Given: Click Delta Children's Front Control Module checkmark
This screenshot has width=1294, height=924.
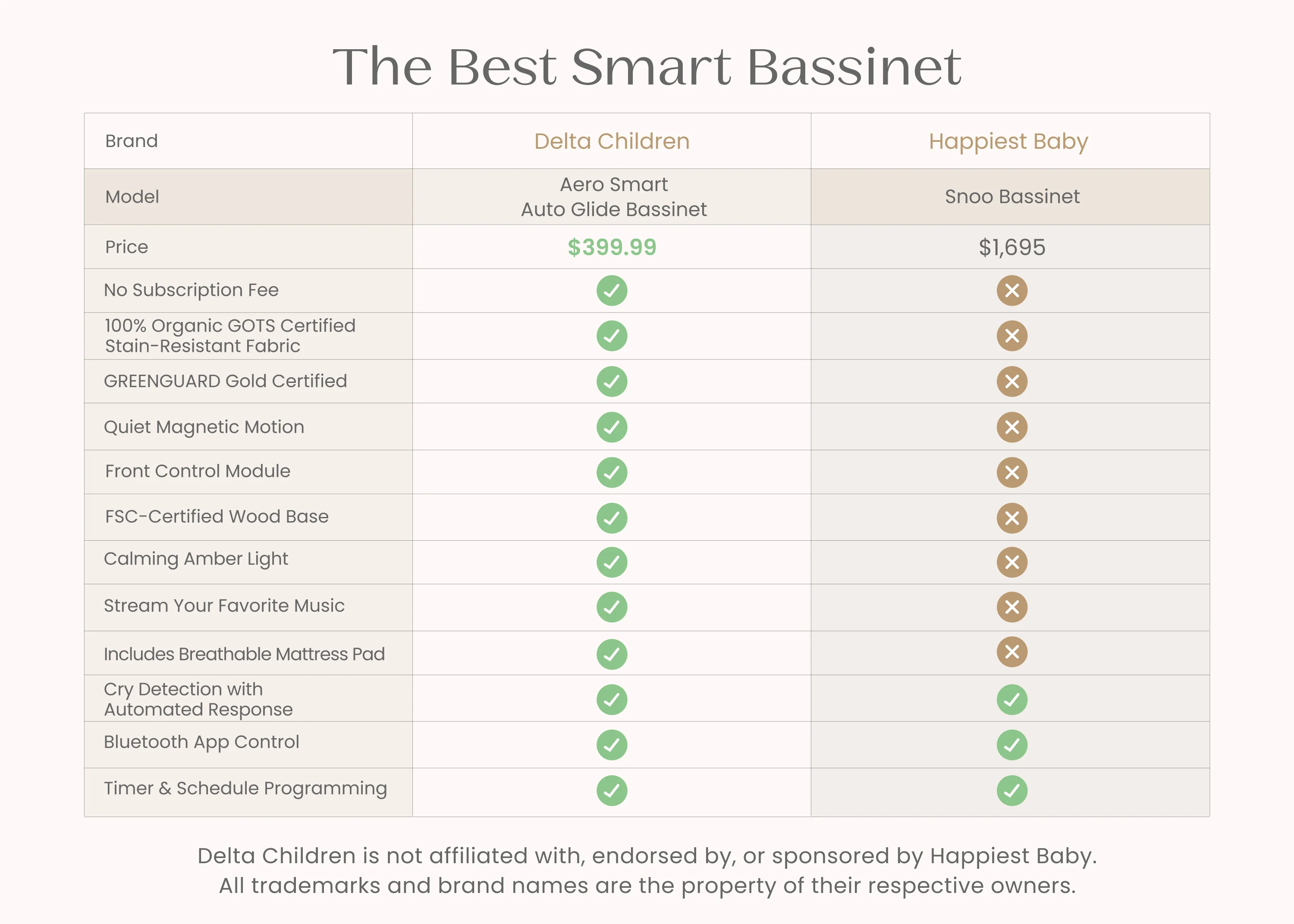Looking at the screenshot, I should (612, 472).
